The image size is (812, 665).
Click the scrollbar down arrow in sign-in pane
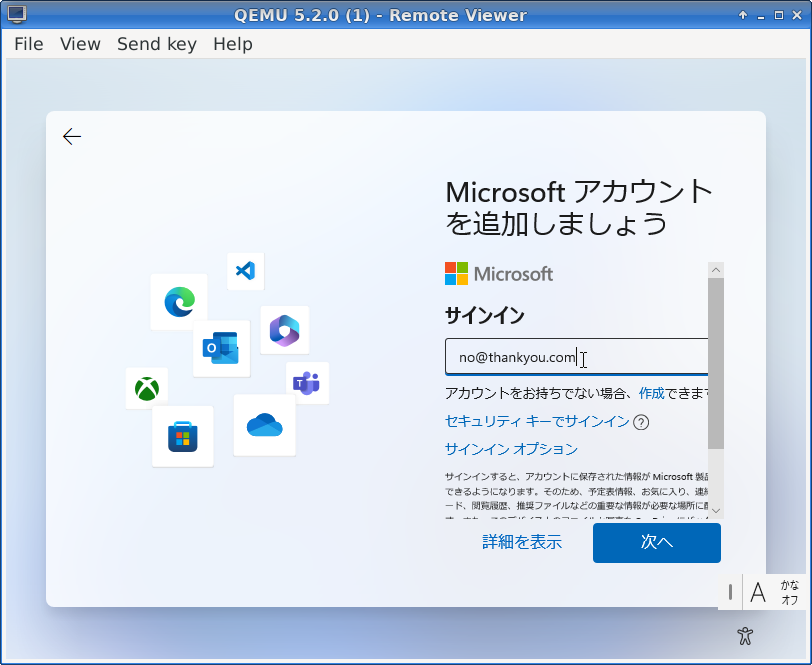pos(715,510)
